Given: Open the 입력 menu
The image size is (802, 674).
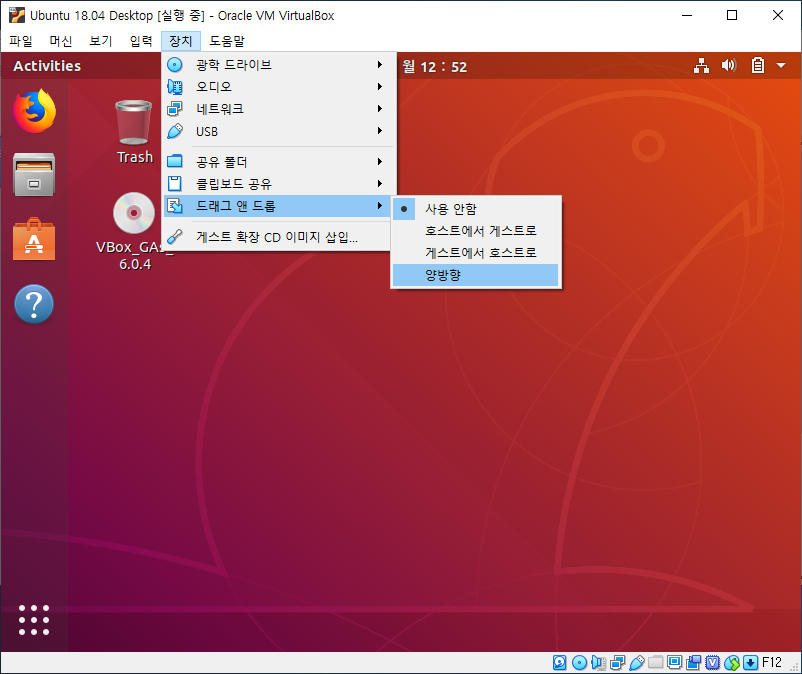Looking at the screenshot, I should pos(141,41).
